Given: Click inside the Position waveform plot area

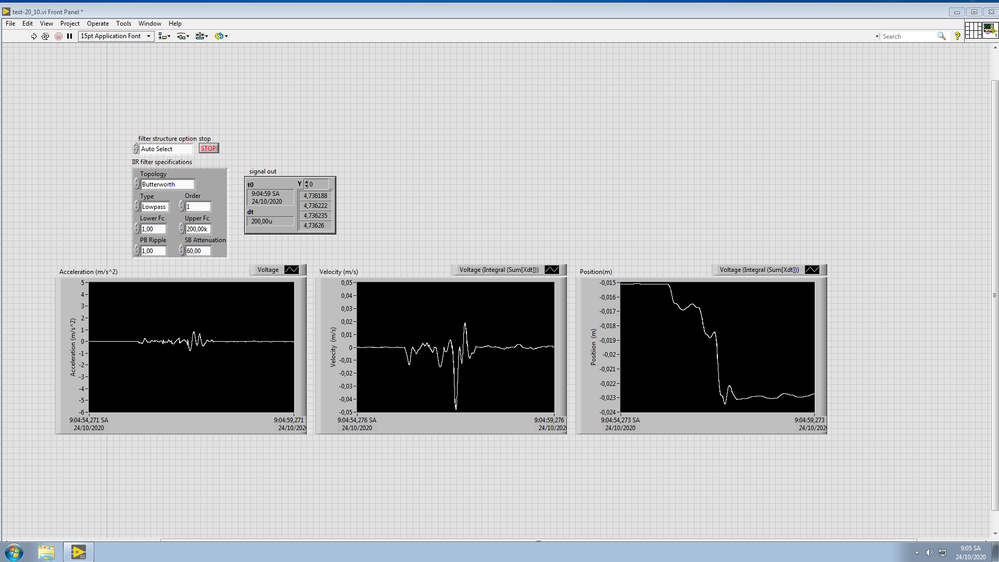Looking at the screenshot, I should (717, 347).
